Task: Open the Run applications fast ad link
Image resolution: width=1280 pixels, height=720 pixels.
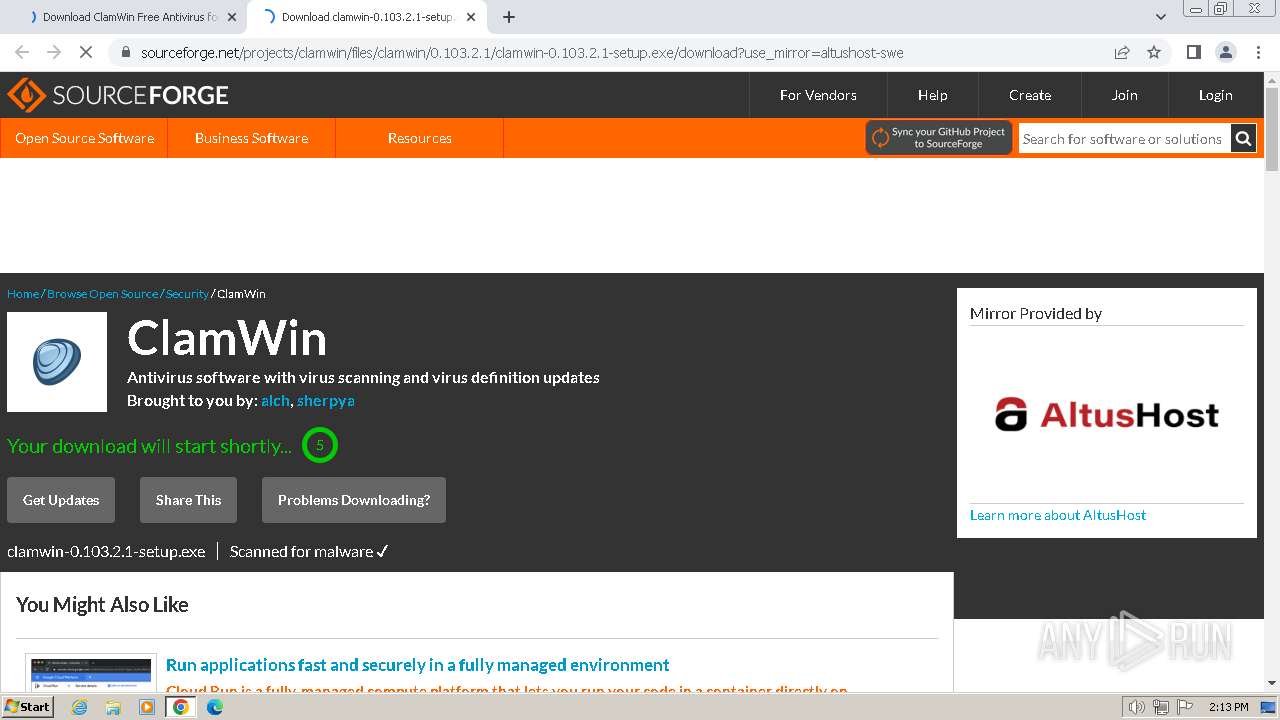Action: pos(418,665)
